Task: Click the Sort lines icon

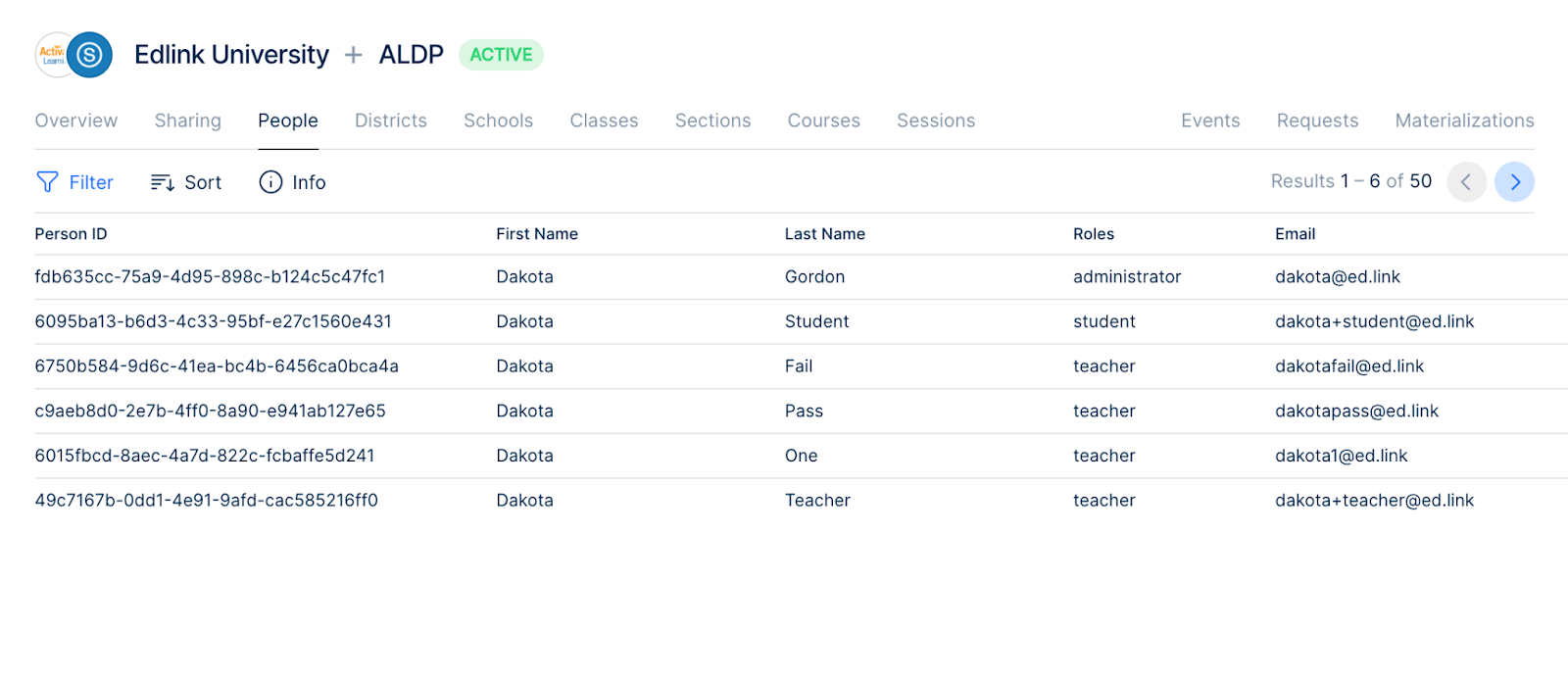Action: (163, 182)
